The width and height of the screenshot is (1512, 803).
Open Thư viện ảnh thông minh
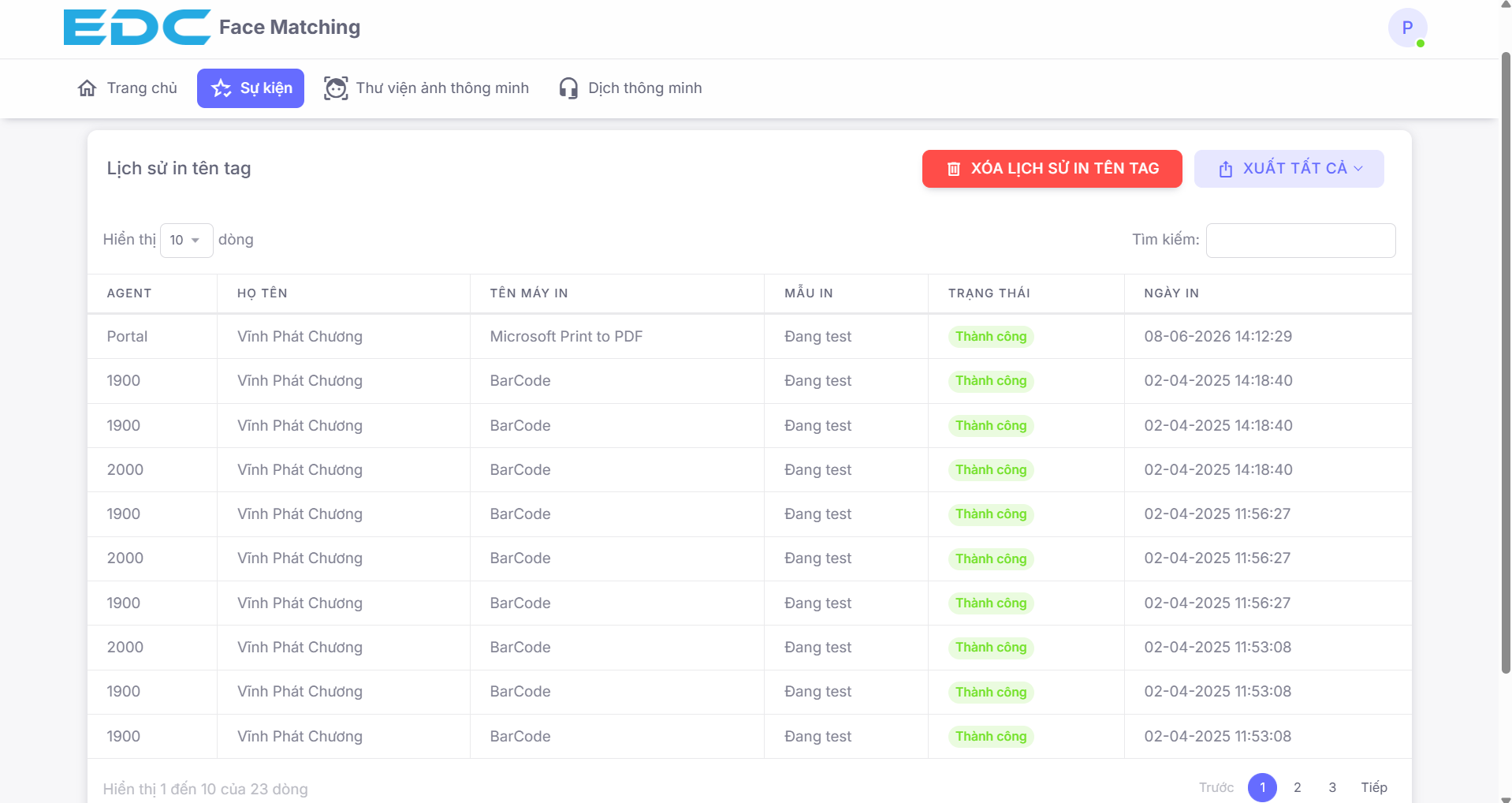point(426,88)
